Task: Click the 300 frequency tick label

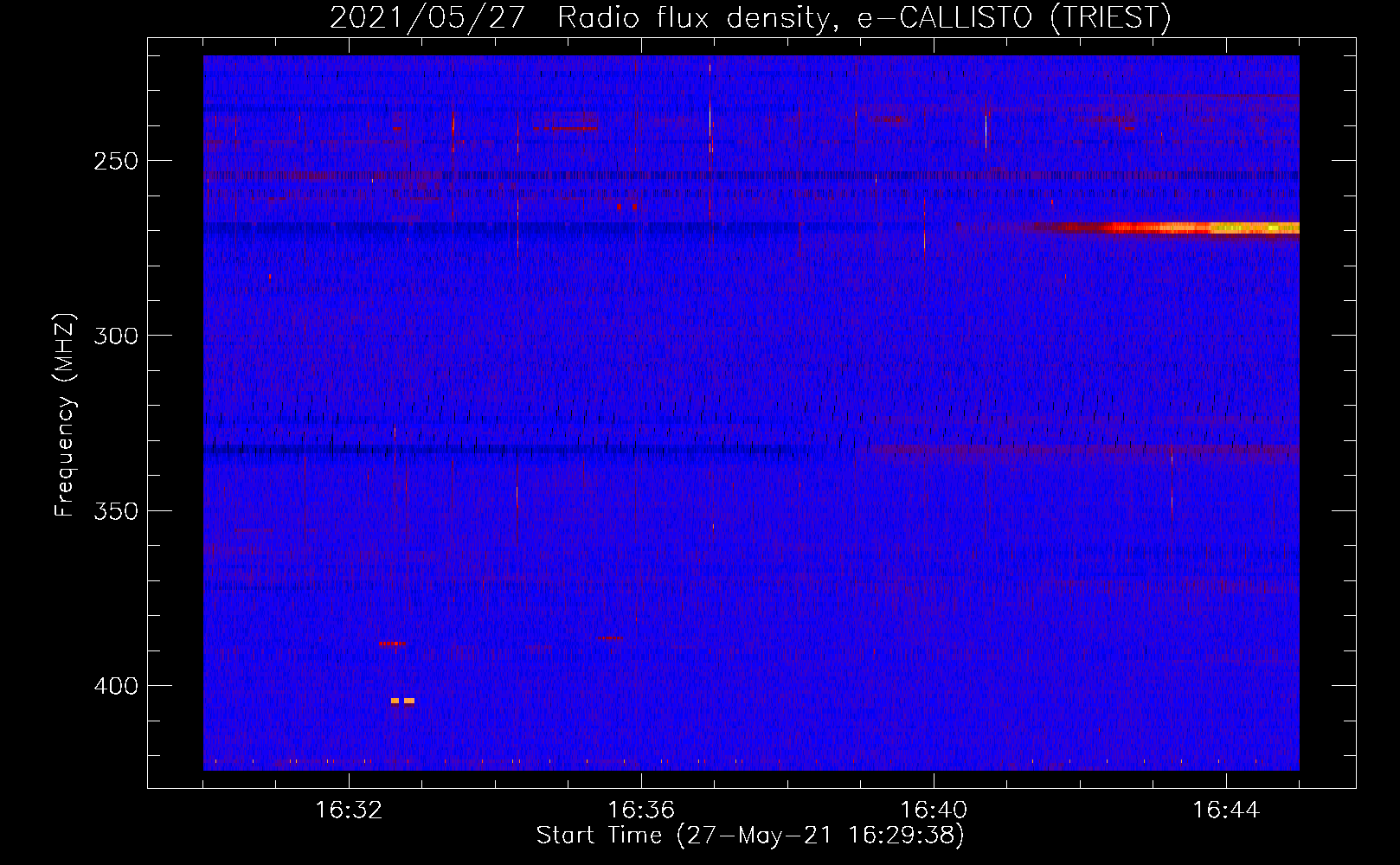Action: [x=116, y=336]
